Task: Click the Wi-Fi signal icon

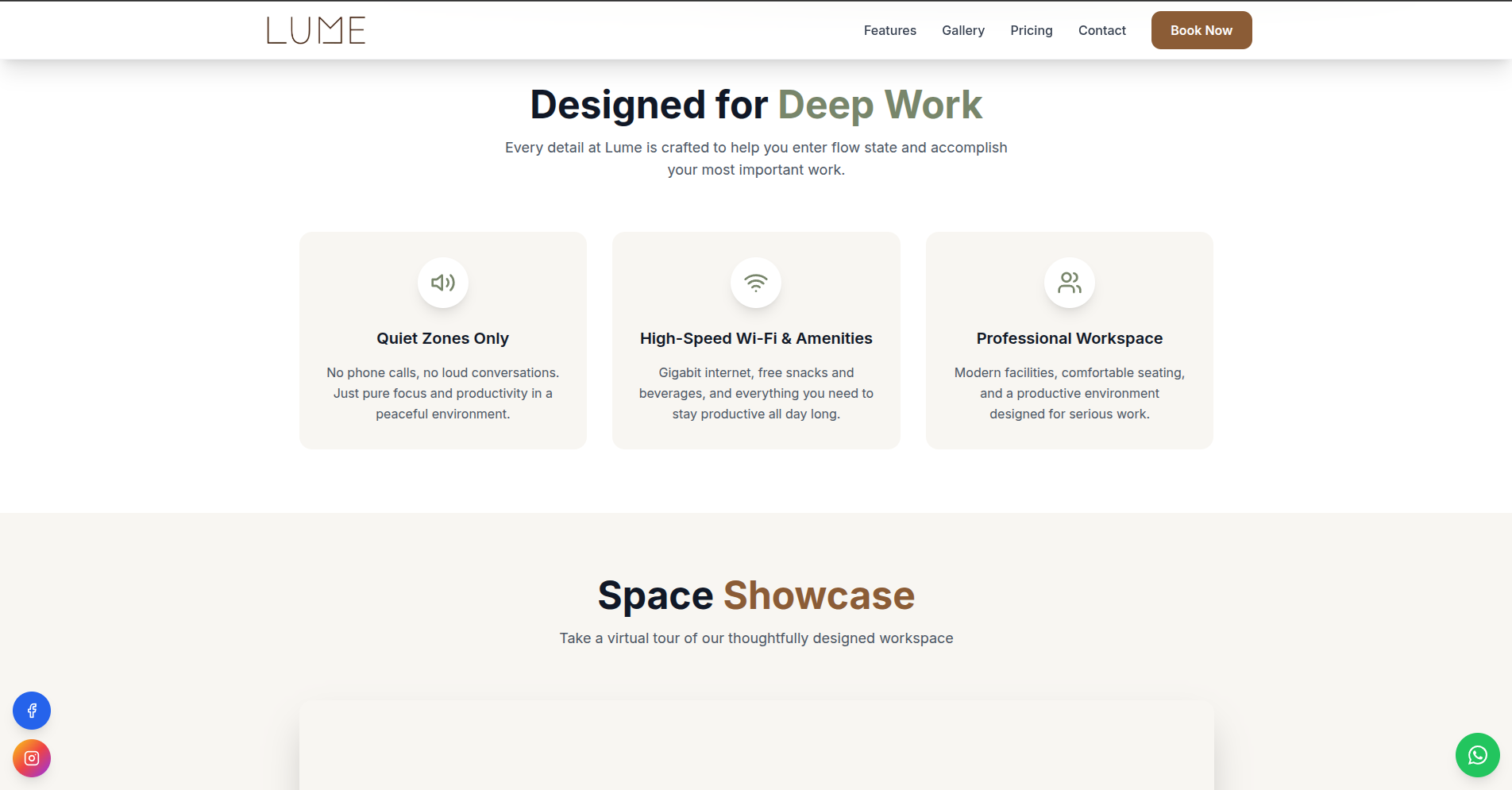Action: click(x=755, y=283)
